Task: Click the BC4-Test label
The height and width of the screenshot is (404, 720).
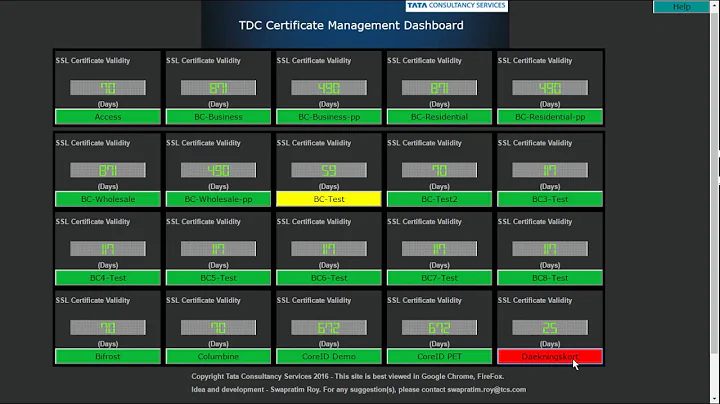Action: tap(108, 278)
